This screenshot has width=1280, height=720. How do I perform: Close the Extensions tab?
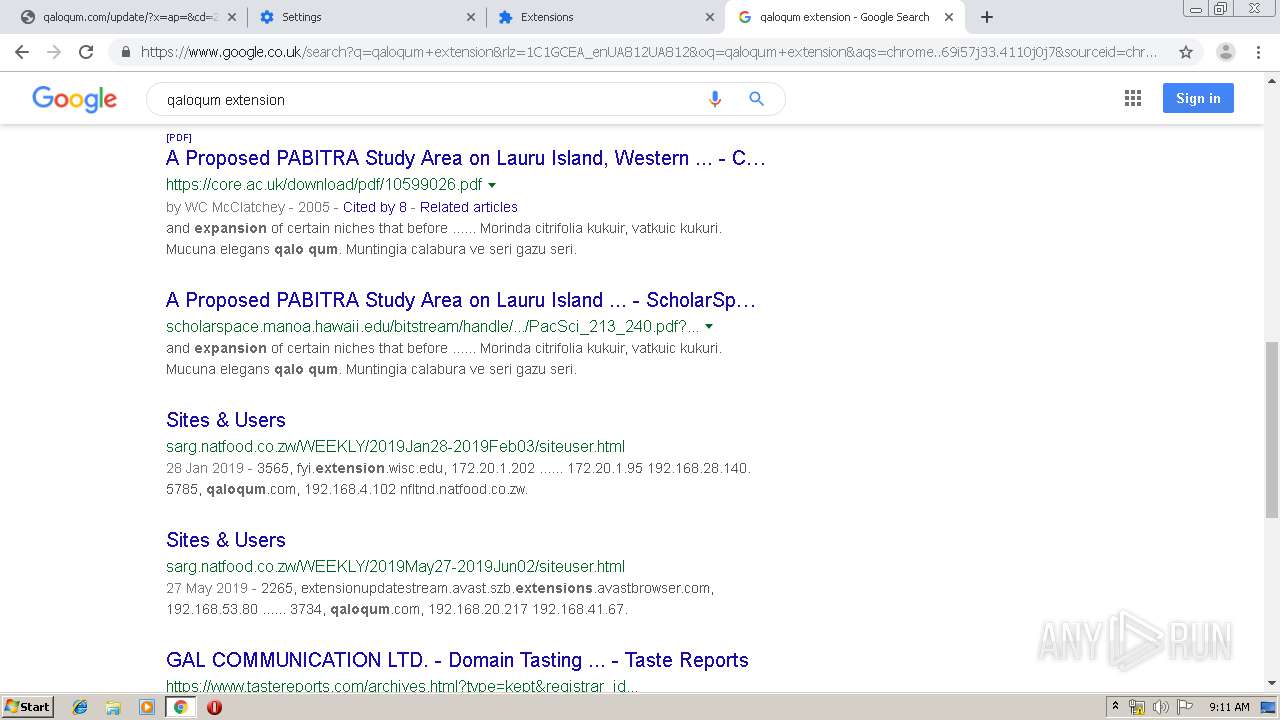pyautogui.click(x=710, y=17)
